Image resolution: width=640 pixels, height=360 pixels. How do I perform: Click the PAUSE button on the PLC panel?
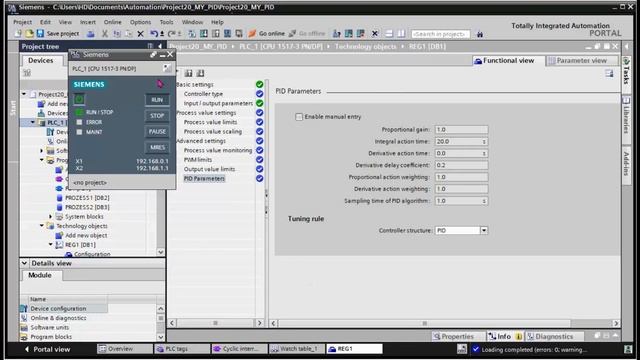click(157, 131)
